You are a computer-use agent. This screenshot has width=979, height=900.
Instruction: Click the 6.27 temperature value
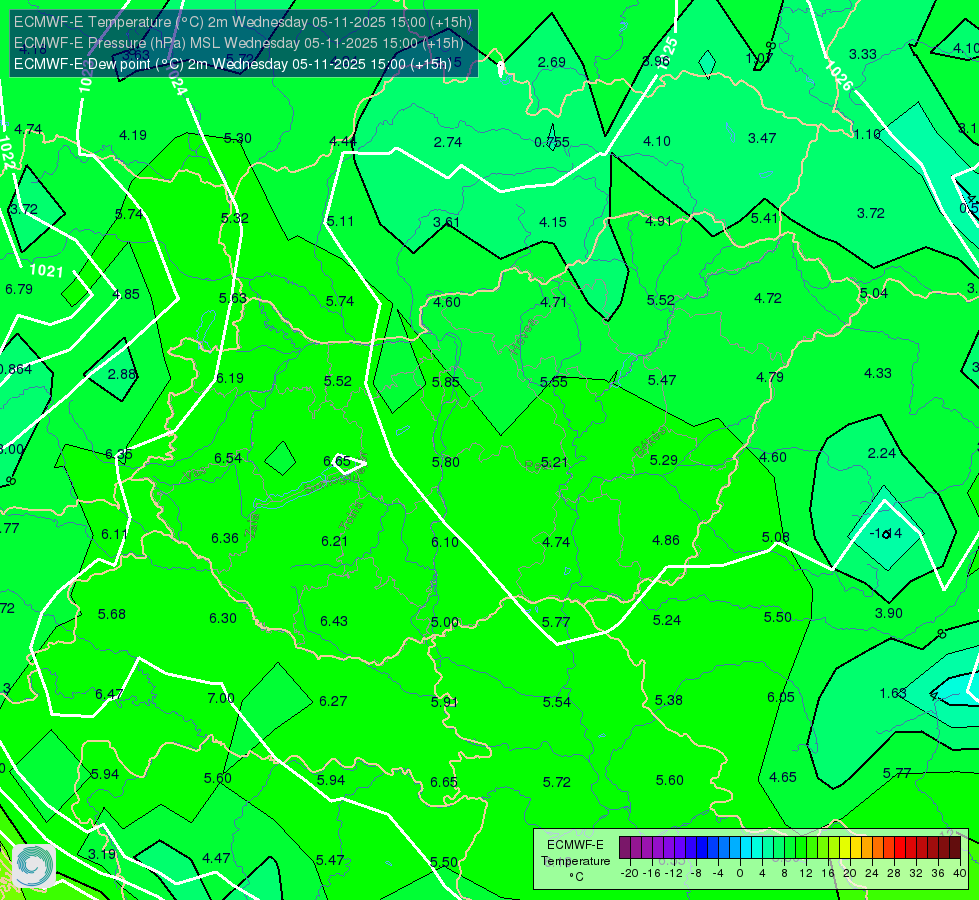pos(333,701)
